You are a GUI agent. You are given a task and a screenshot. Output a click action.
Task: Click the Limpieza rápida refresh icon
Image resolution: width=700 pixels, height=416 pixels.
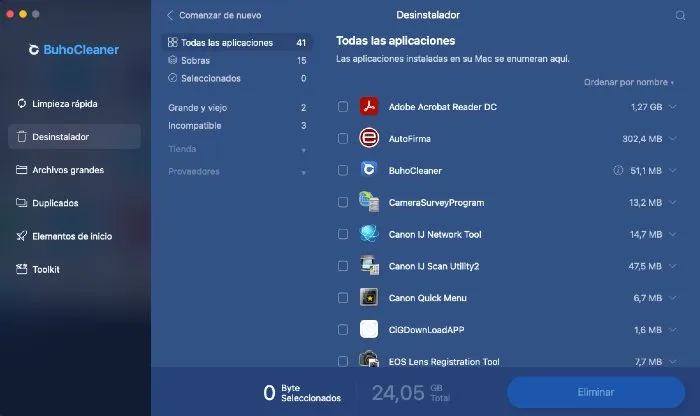[21, 104]
